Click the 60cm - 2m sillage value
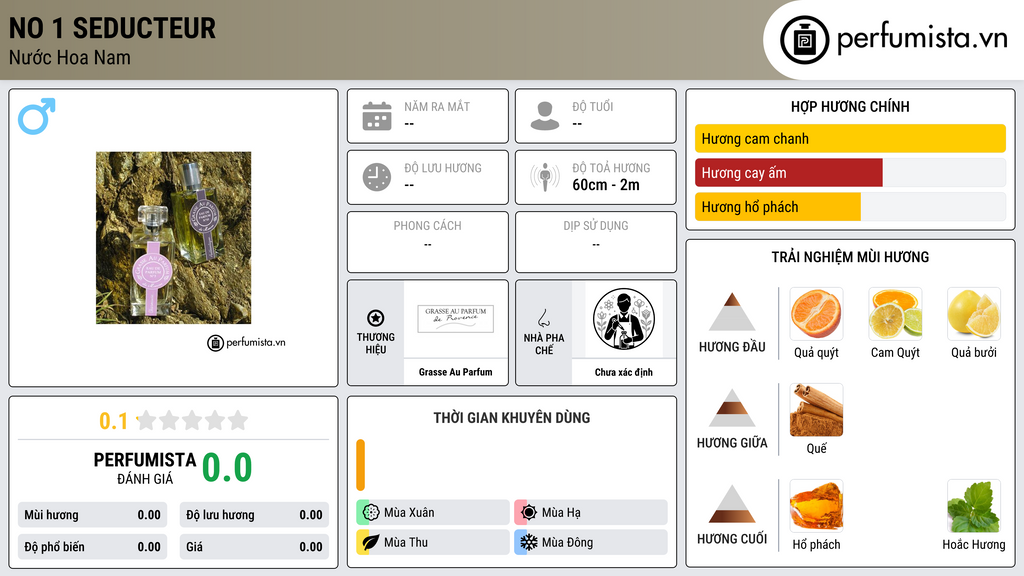 point(606,185)
